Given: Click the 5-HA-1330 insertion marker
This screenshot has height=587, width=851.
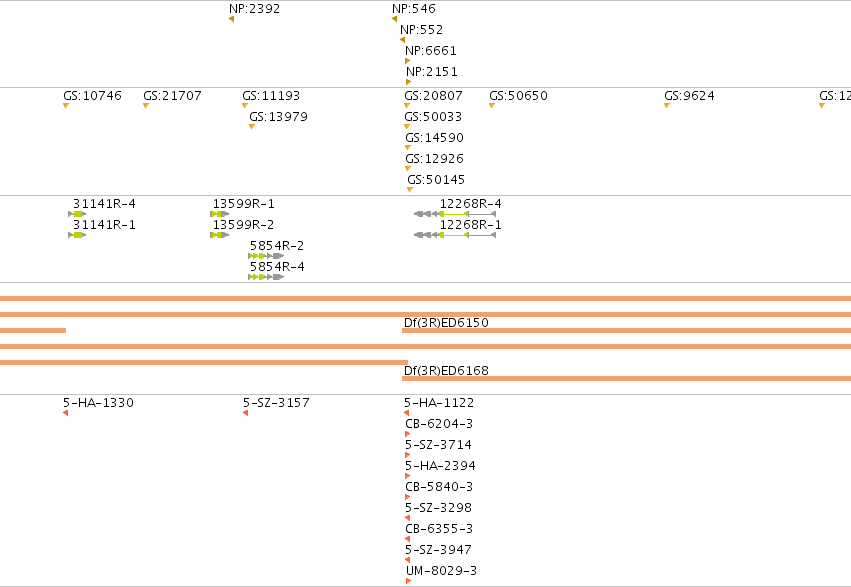Looking at the screenshot, I should tap(66, 413).
